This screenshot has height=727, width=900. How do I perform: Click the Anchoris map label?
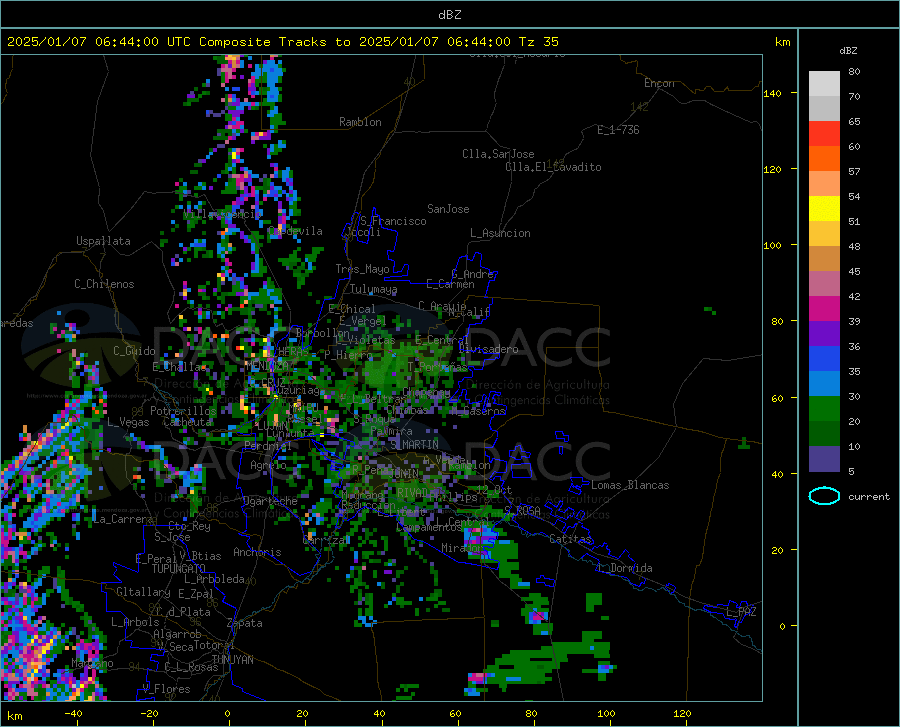point(257,552)
